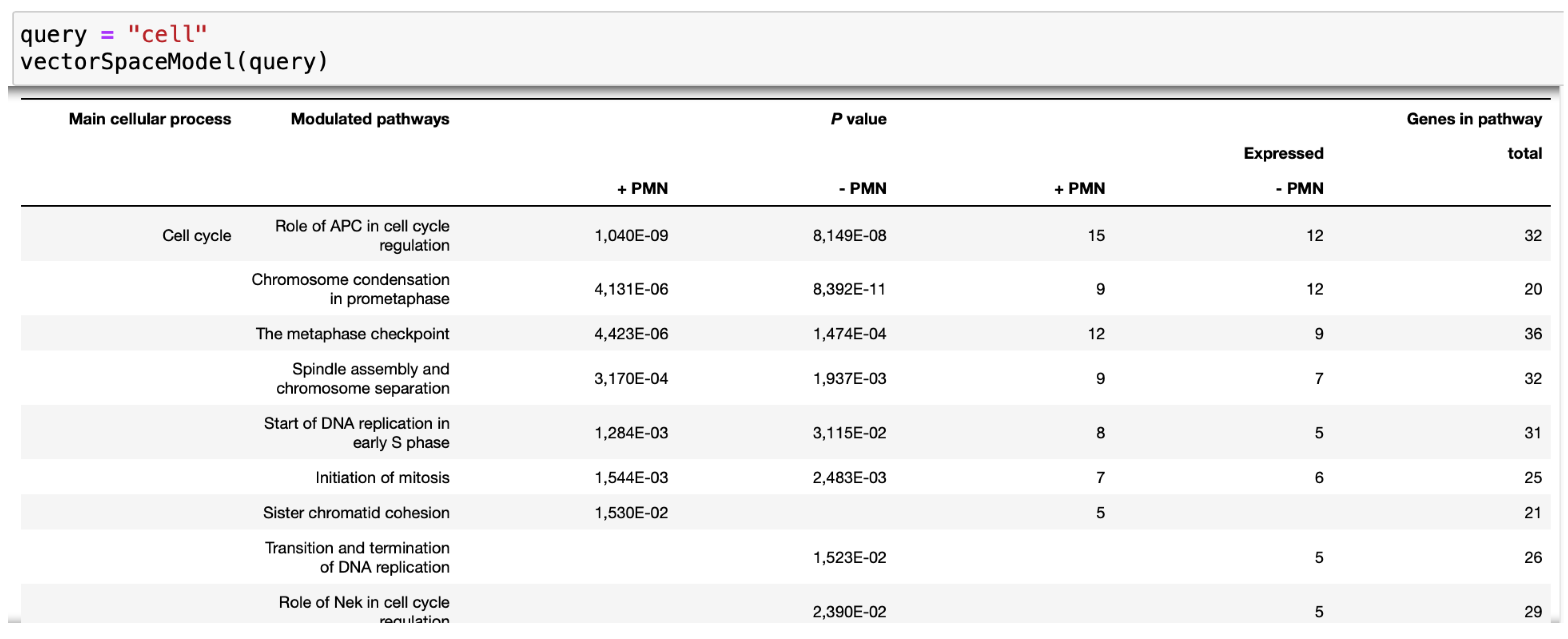
Task: Select "Sister chromatid cohesion" pathway
Action: tap(356, 513)
